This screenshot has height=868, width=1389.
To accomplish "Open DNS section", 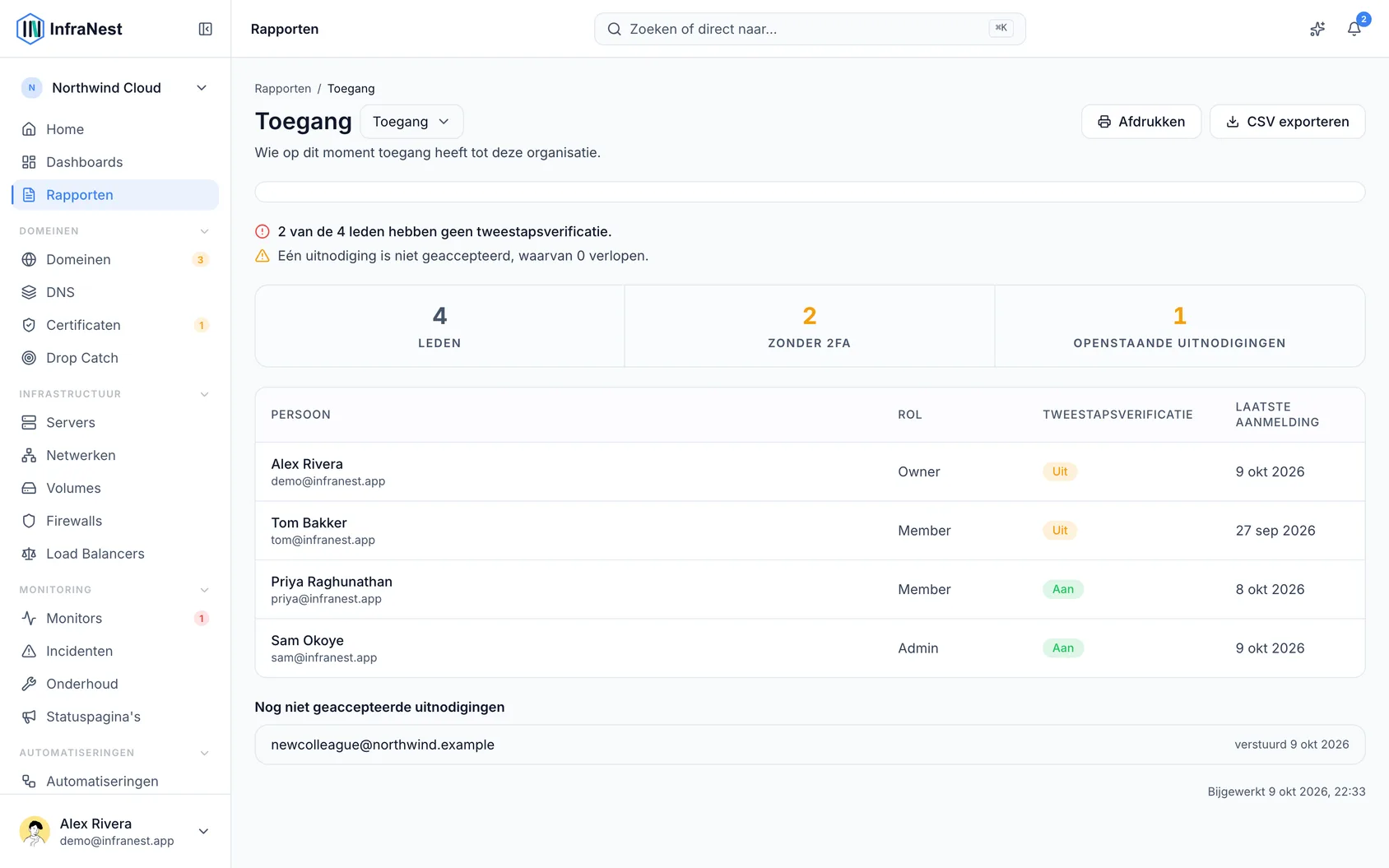I will click(115, 292).
